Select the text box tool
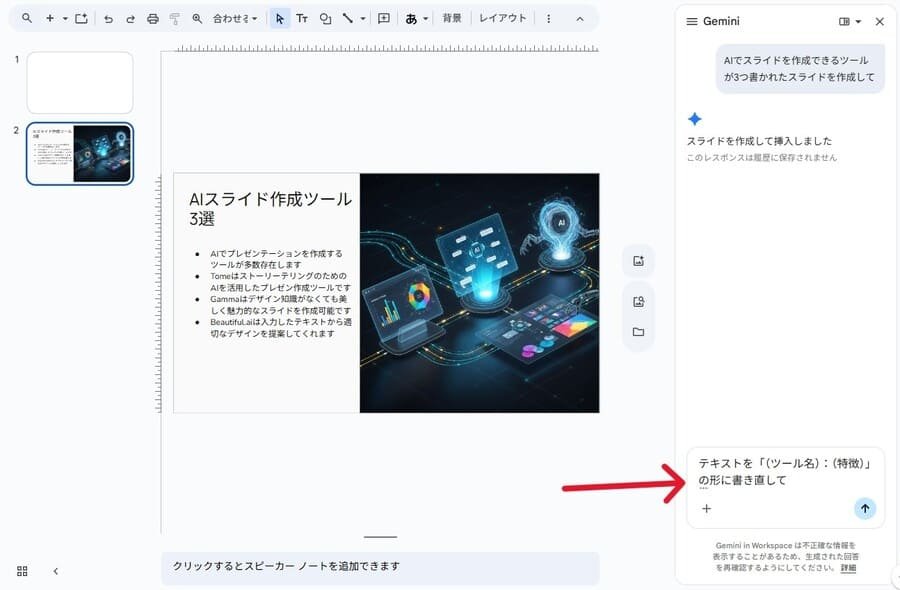The image size is (900, 590). 302,17
